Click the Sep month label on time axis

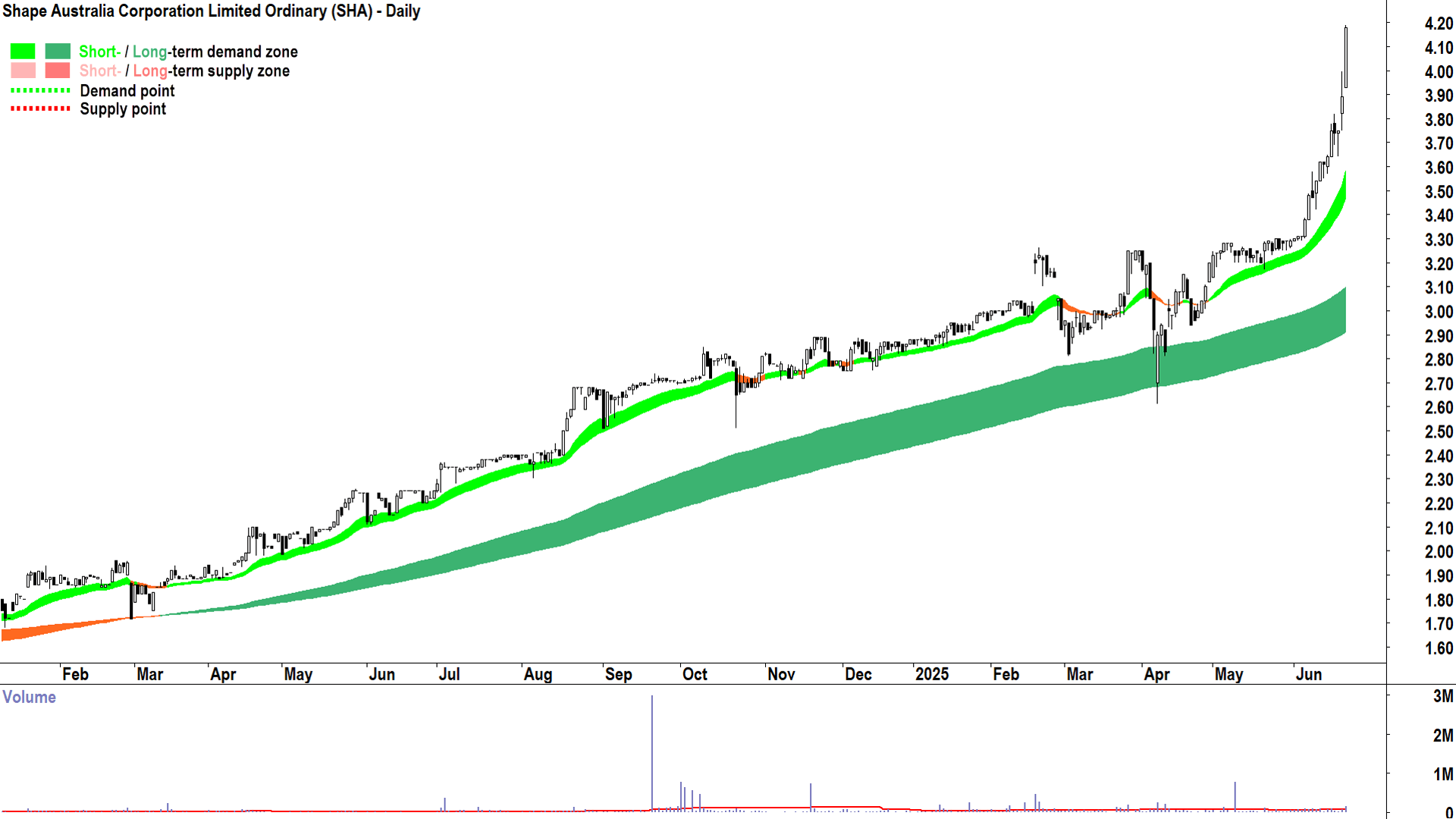point(619,674)
